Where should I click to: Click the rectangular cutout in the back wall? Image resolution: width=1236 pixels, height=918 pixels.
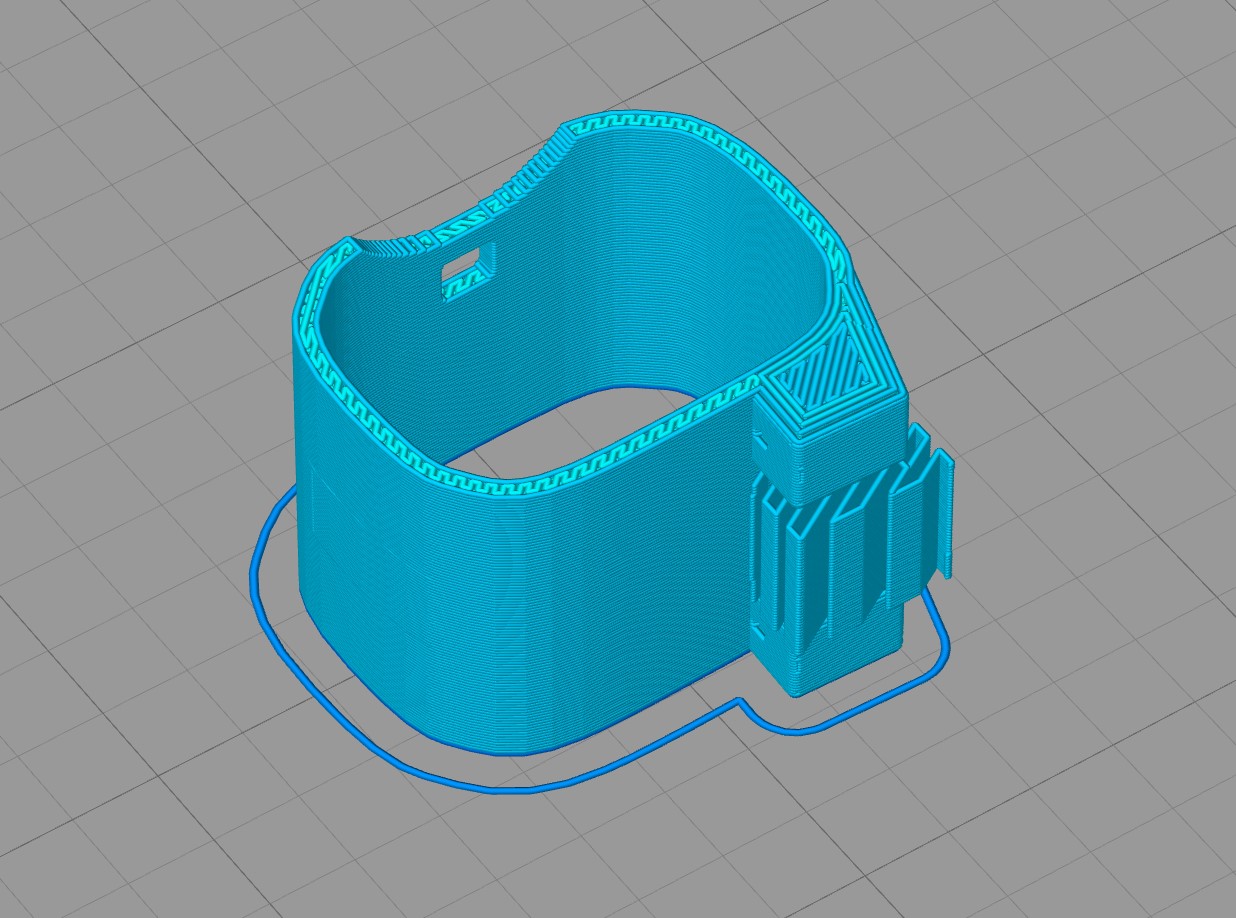pos(466,270)
